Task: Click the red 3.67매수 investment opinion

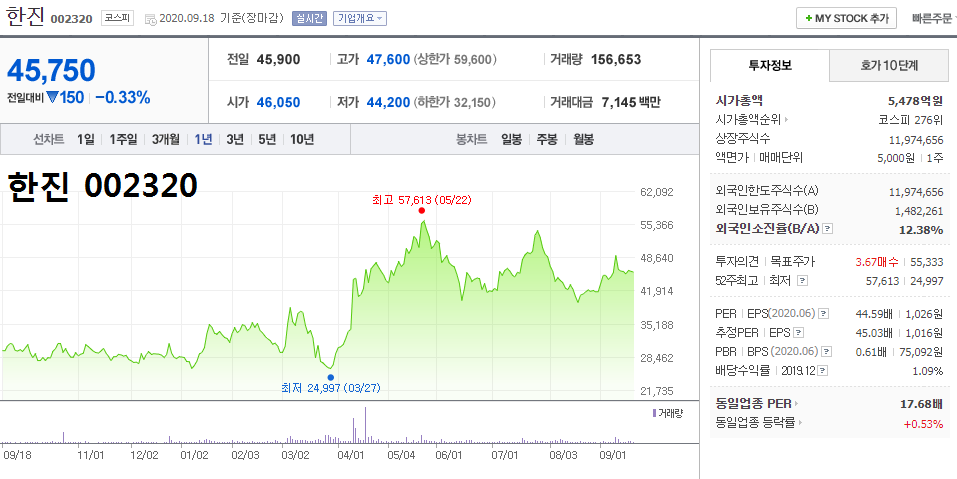Action: 877,262
